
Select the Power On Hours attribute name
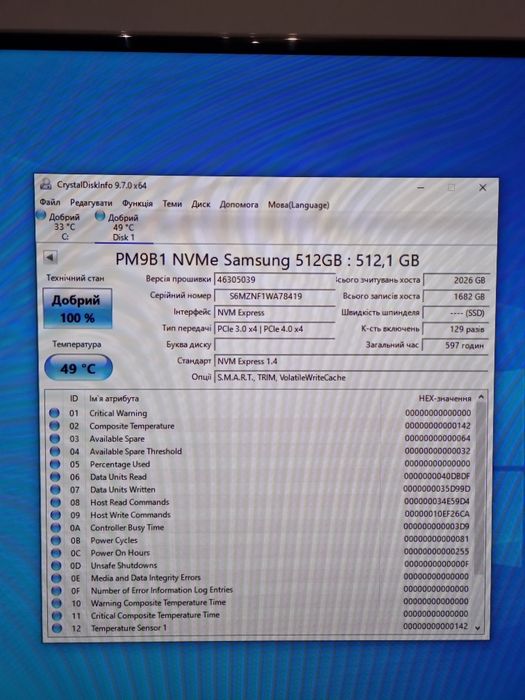click(121, 553)
